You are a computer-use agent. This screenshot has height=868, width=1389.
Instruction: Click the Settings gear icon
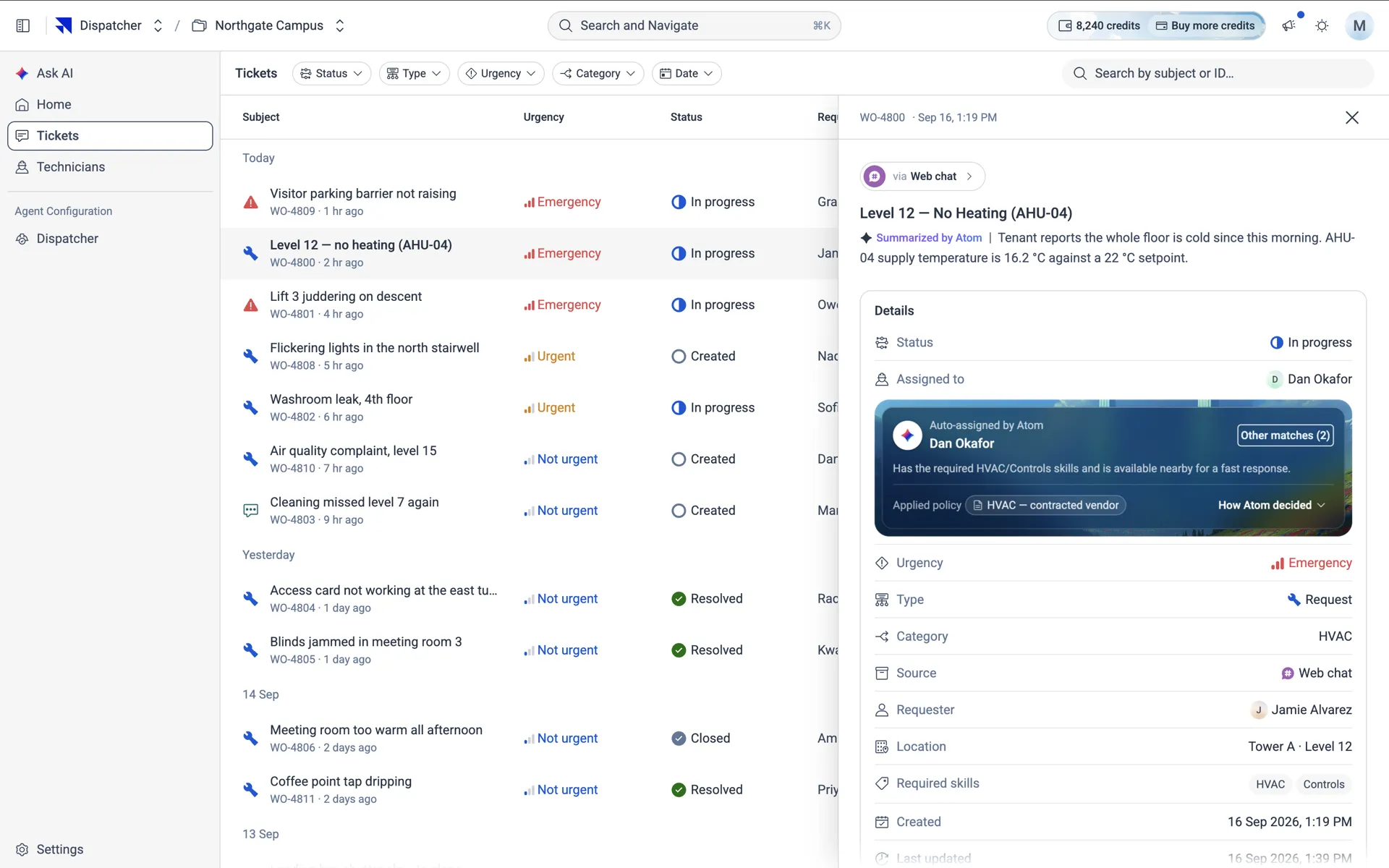22,849
